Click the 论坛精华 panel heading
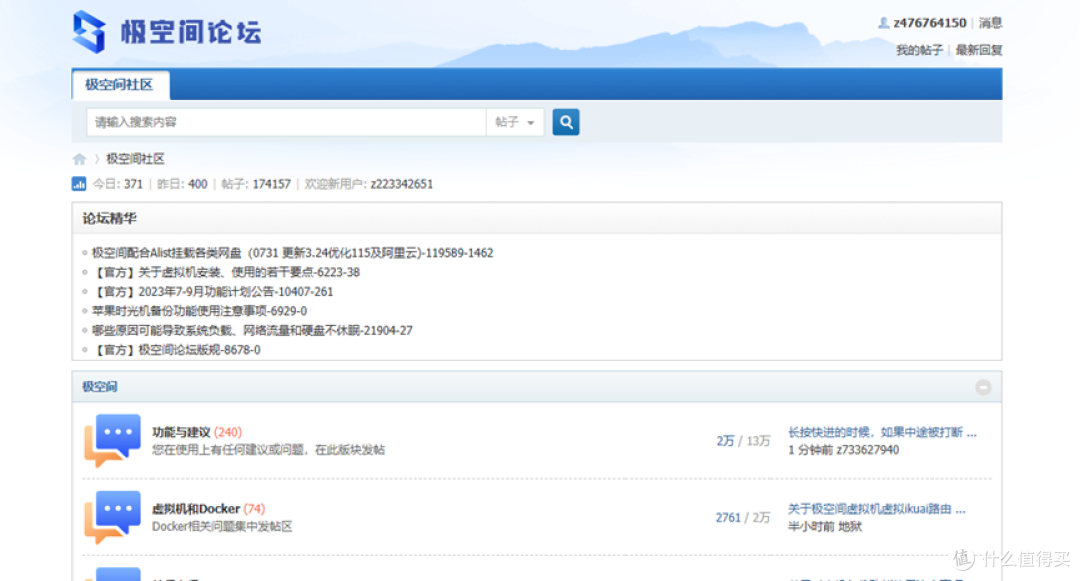The height and width of the screenshot is (581, 1080). coord(110,218)
